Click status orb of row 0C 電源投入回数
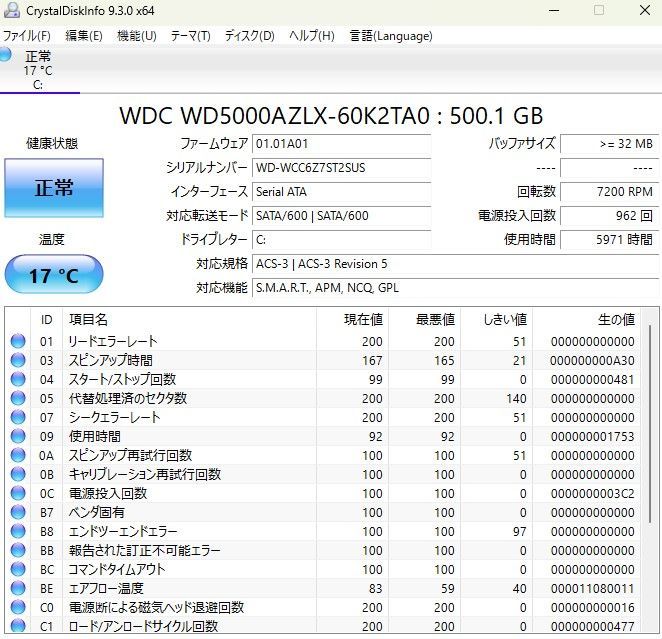The height and width of the screenshot is (639, 662). pyautogui.click(x=18, y=493)
